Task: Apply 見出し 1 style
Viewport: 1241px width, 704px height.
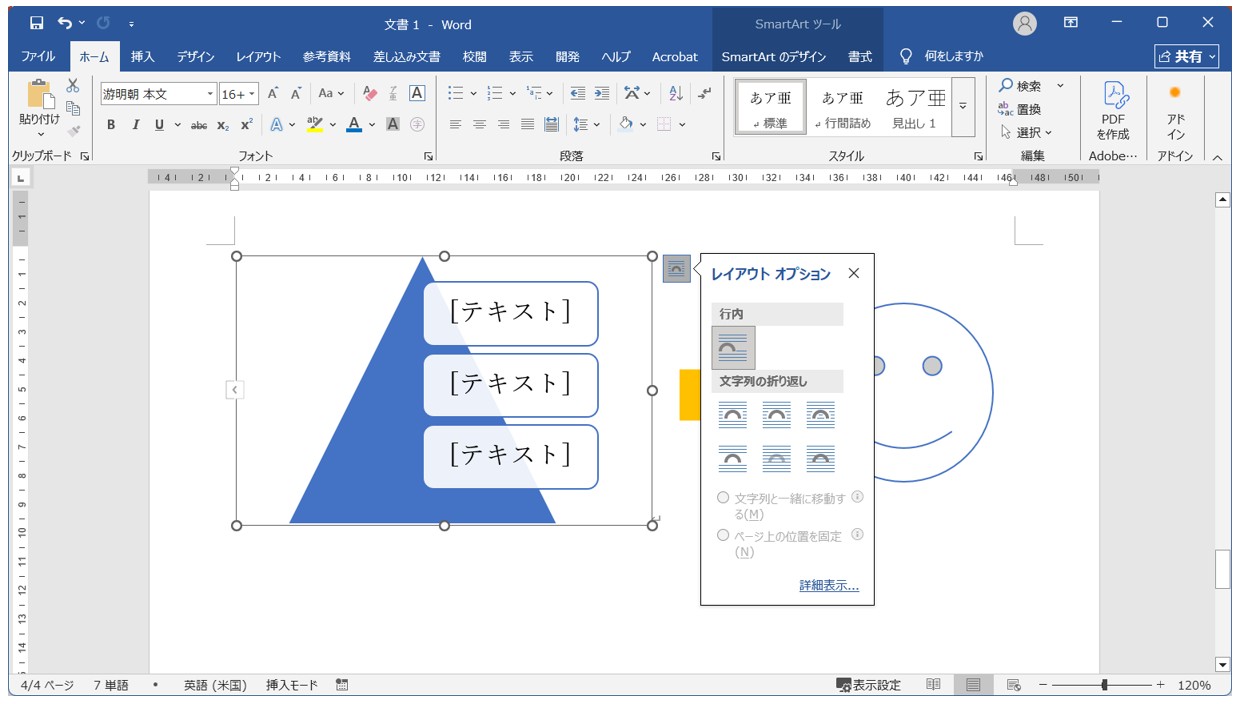Action: point(914,107)
